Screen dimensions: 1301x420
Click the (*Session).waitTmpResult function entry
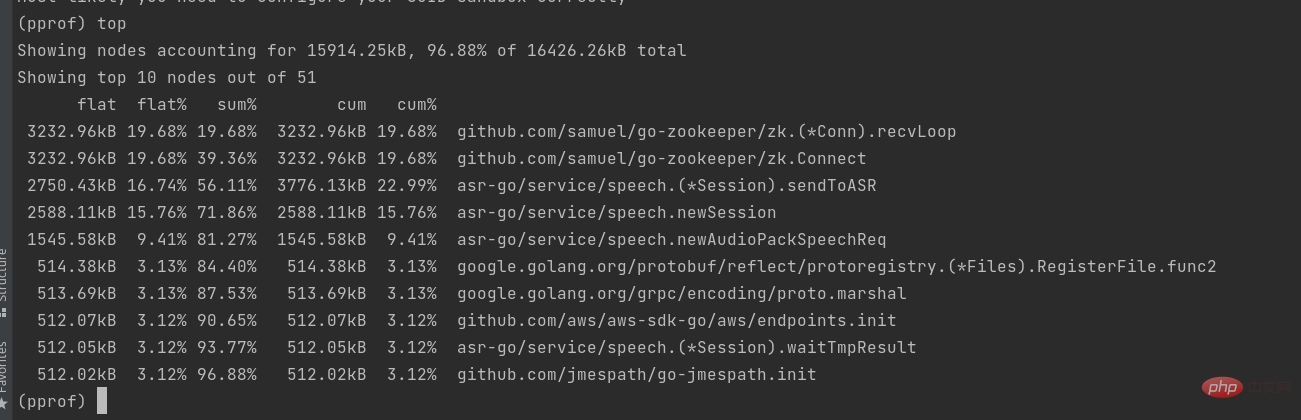coord(686,347)
